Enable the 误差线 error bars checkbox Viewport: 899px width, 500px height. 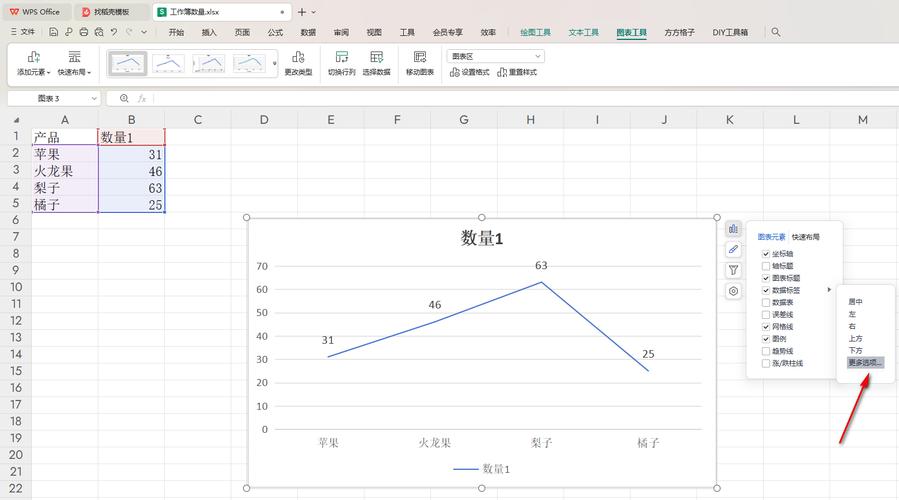tap(765, 315)
